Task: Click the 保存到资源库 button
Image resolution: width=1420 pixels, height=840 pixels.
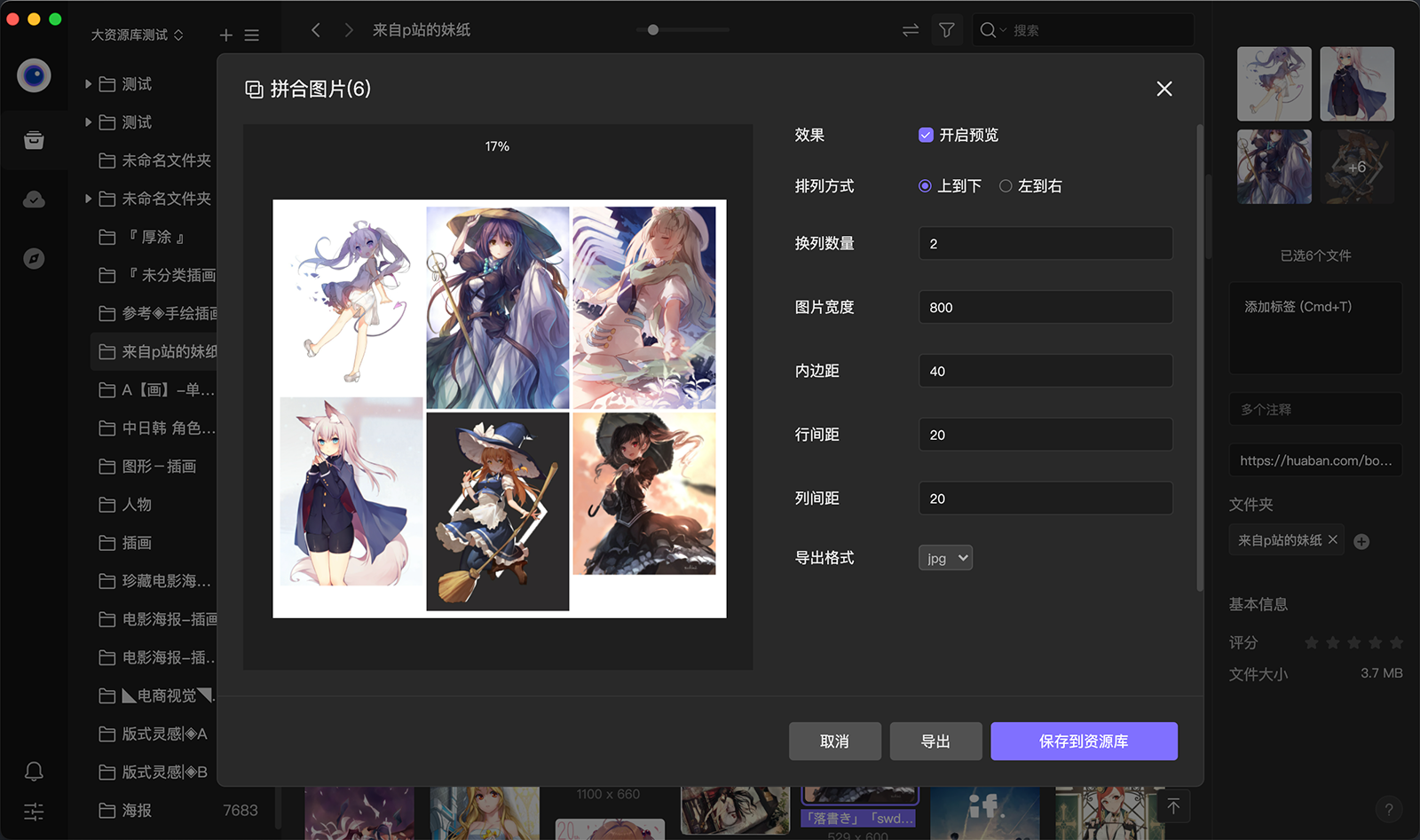Action: [x=1084, y=742]
